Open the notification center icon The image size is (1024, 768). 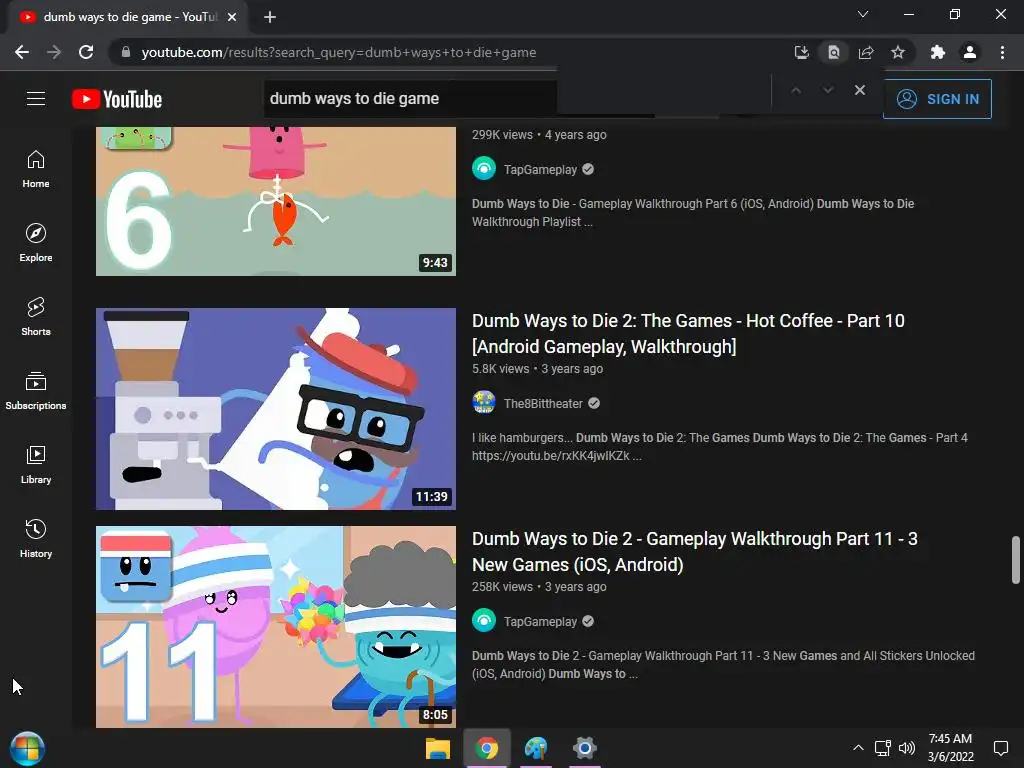pyautogui.click(x=1000, y=748)
